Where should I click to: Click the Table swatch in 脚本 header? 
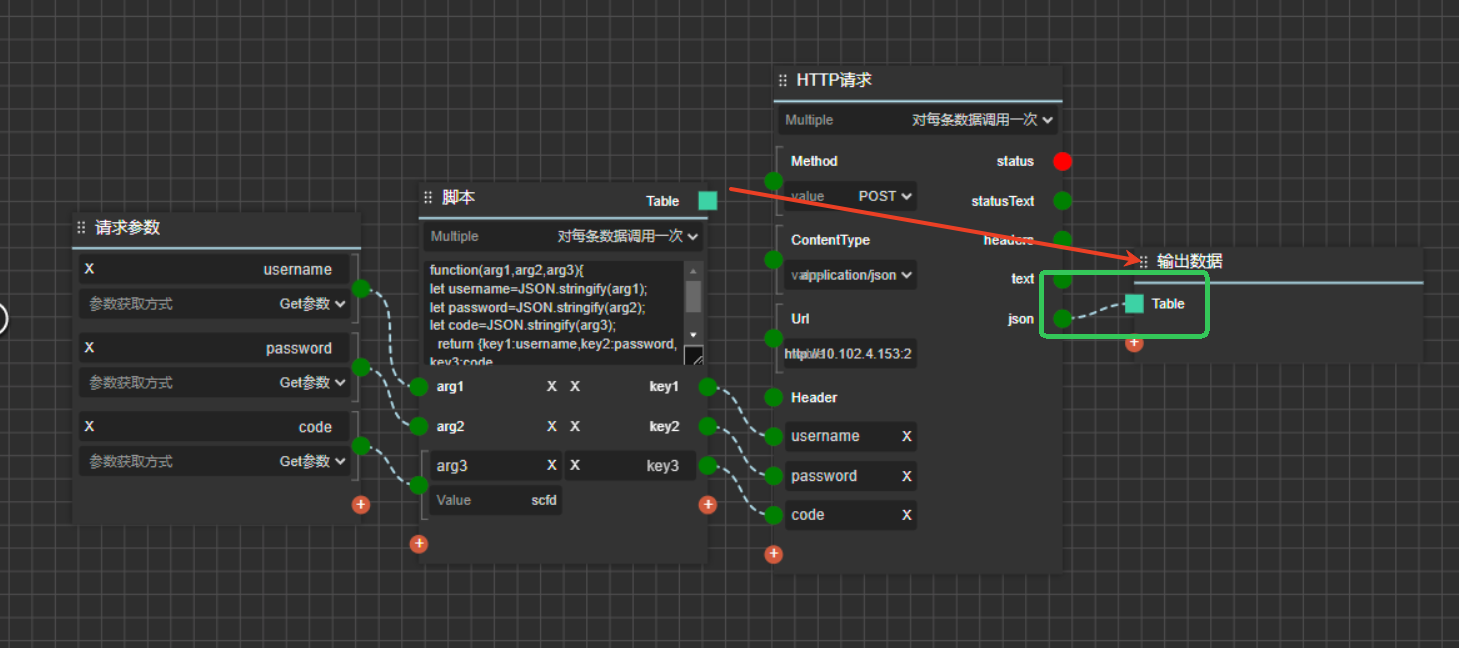point(707,201)
